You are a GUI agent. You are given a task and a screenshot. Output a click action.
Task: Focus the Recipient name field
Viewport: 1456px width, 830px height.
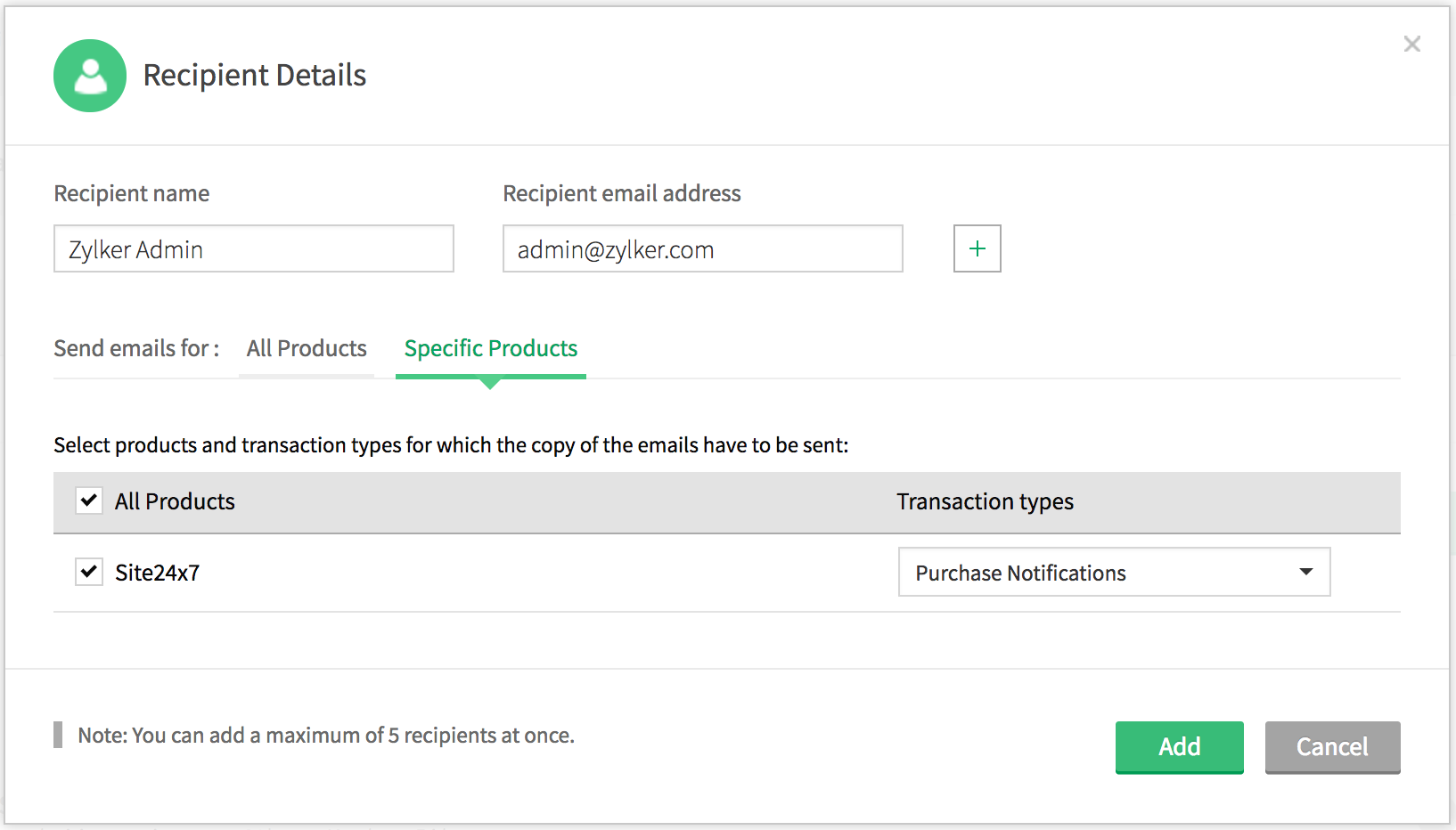[253, 249]
